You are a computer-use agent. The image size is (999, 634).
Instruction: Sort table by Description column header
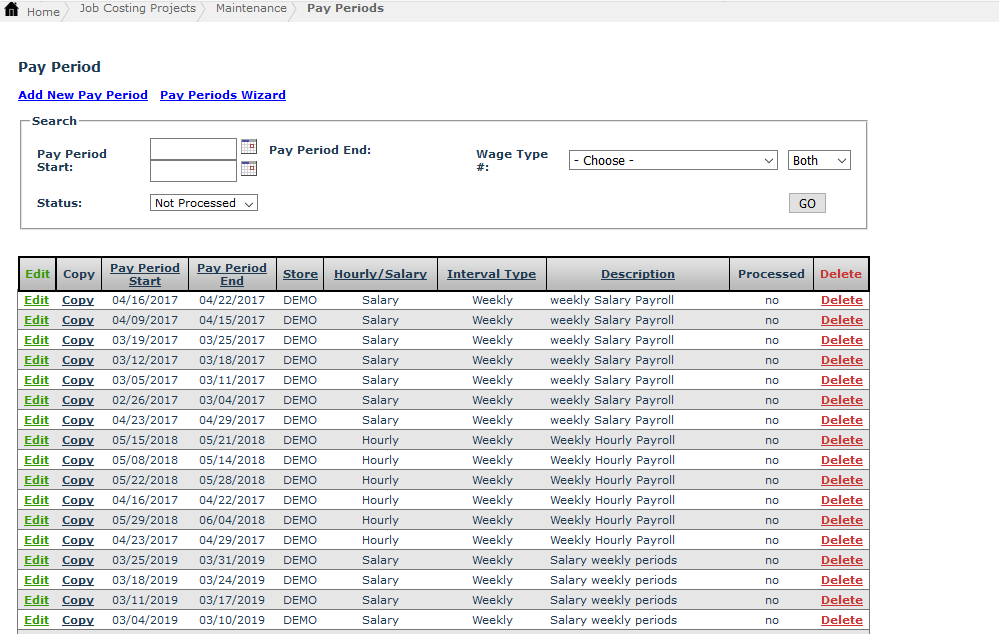coord(638,274)
